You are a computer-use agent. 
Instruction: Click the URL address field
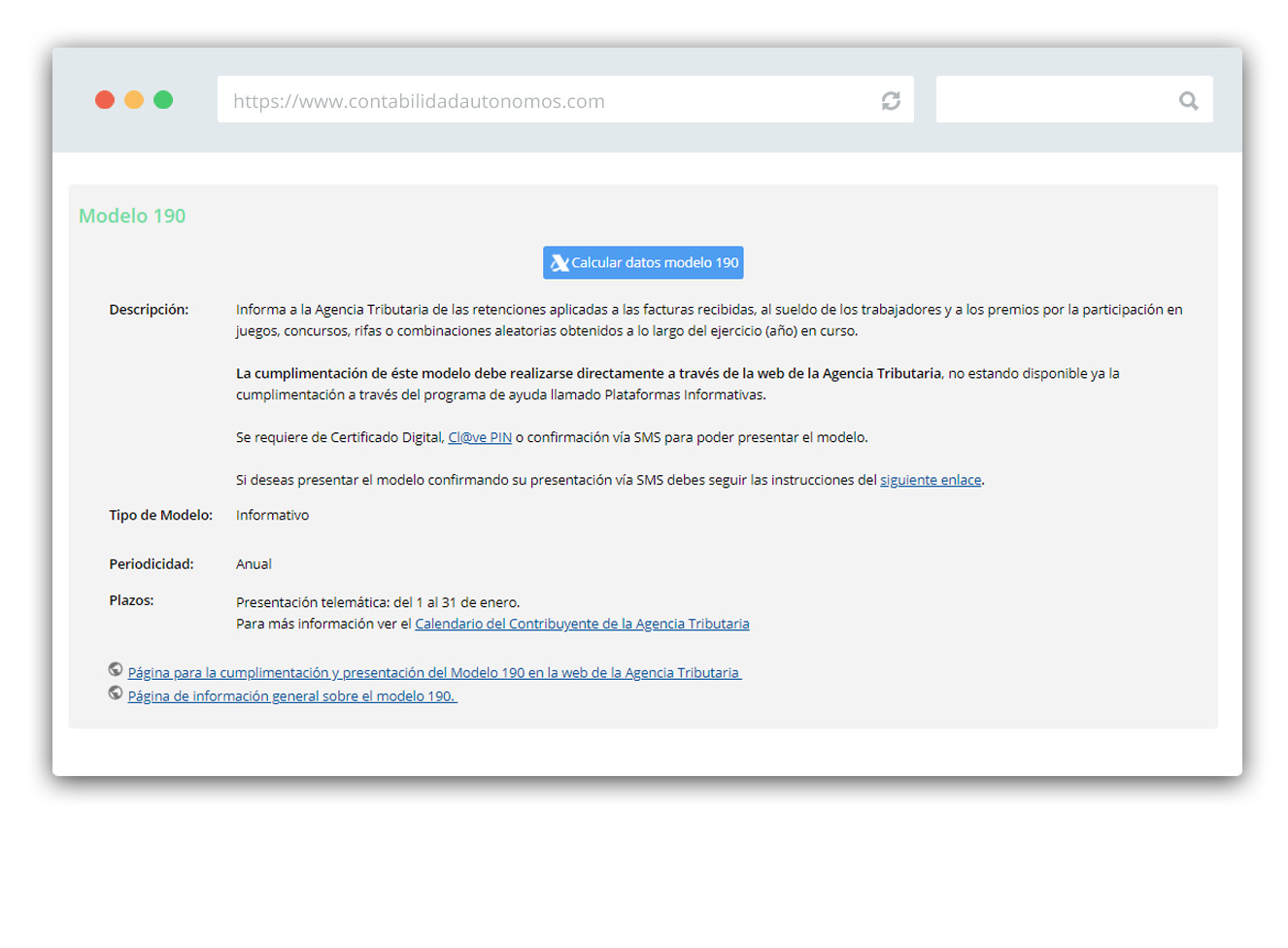[x=565, y=100]
